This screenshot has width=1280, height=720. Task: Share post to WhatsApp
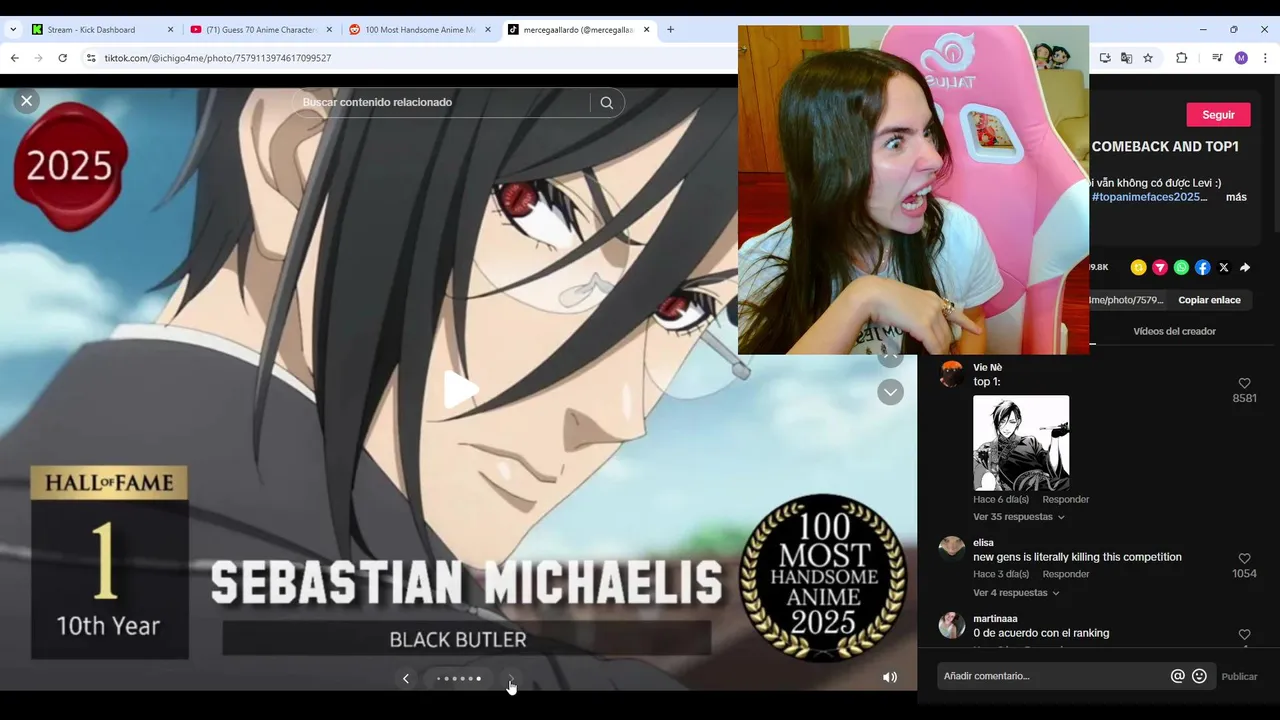pyautogui.click(x=1181, y=267)
